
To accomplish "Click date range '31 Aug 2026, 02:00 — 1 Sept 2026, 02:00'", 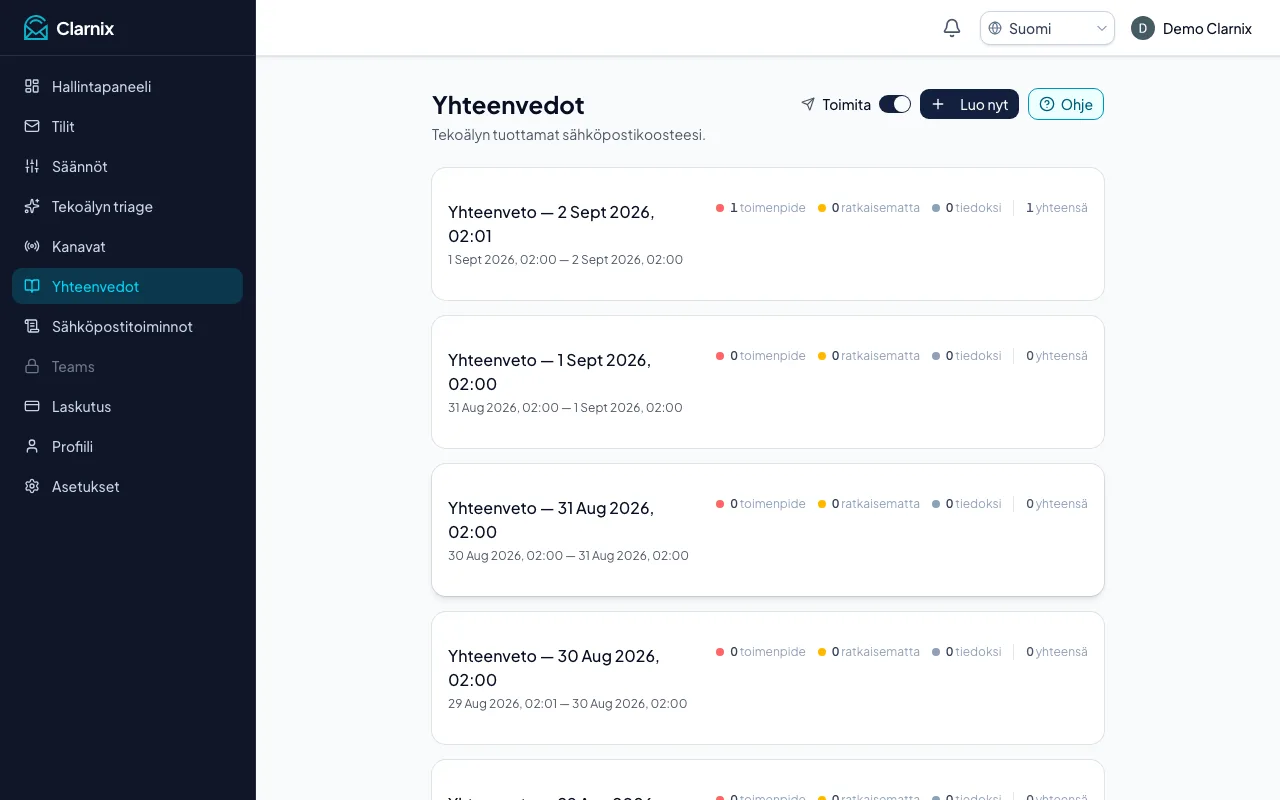I will pyautogui.click(x=565, y=408).
